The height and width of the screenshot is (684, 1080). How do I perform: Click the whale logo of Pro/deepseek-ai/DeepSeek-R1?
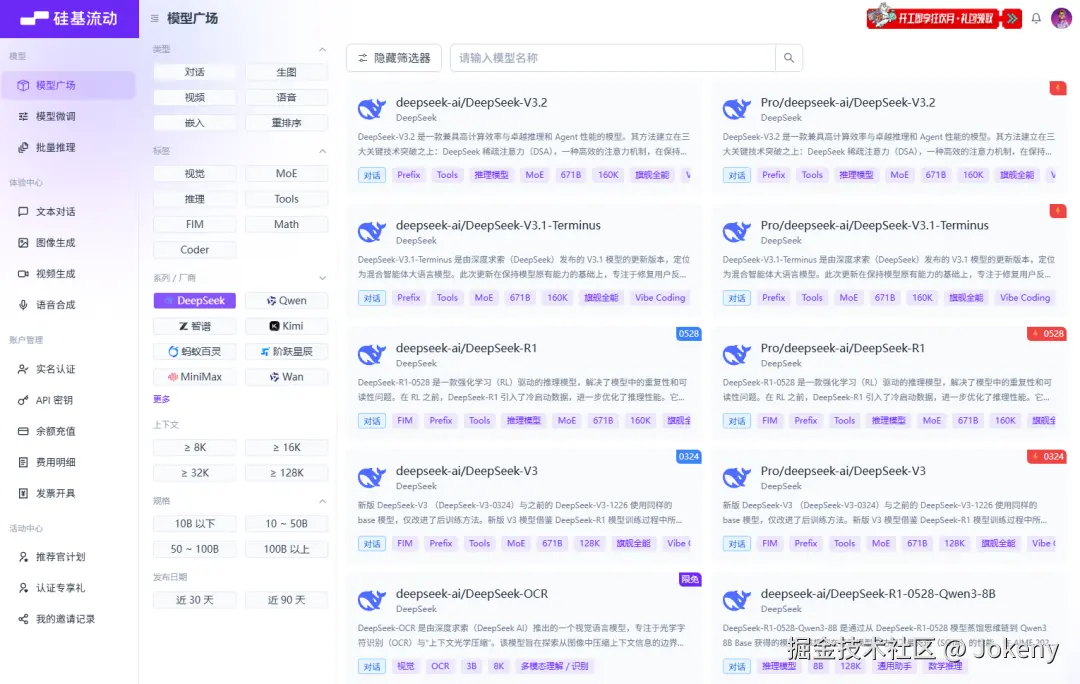coord(737,355)
